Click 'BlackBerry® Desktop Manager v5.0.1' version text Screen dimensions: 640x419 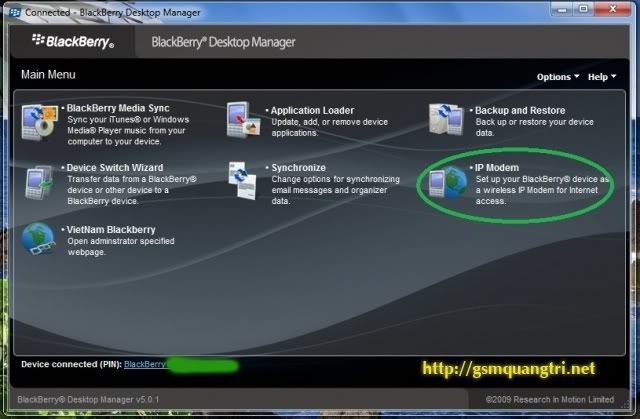click(88, 399)
